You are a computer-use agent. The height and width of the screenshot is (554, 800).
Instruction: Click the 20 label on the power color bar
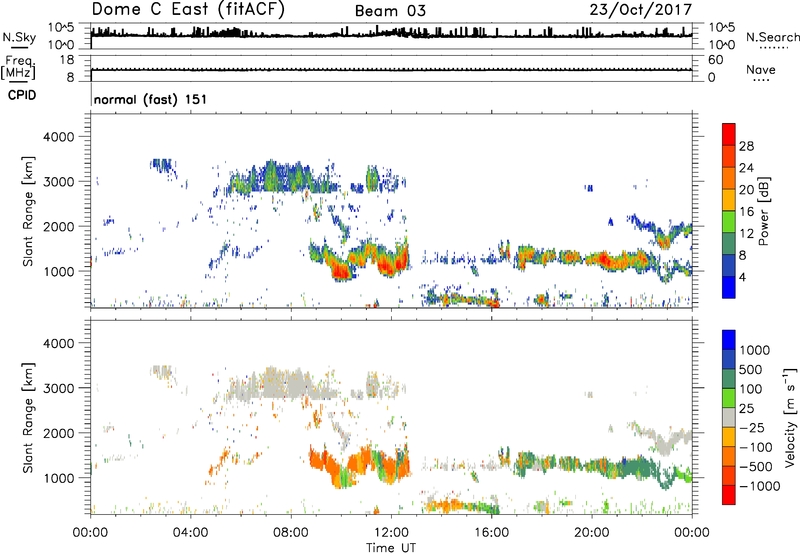(746, 190)
